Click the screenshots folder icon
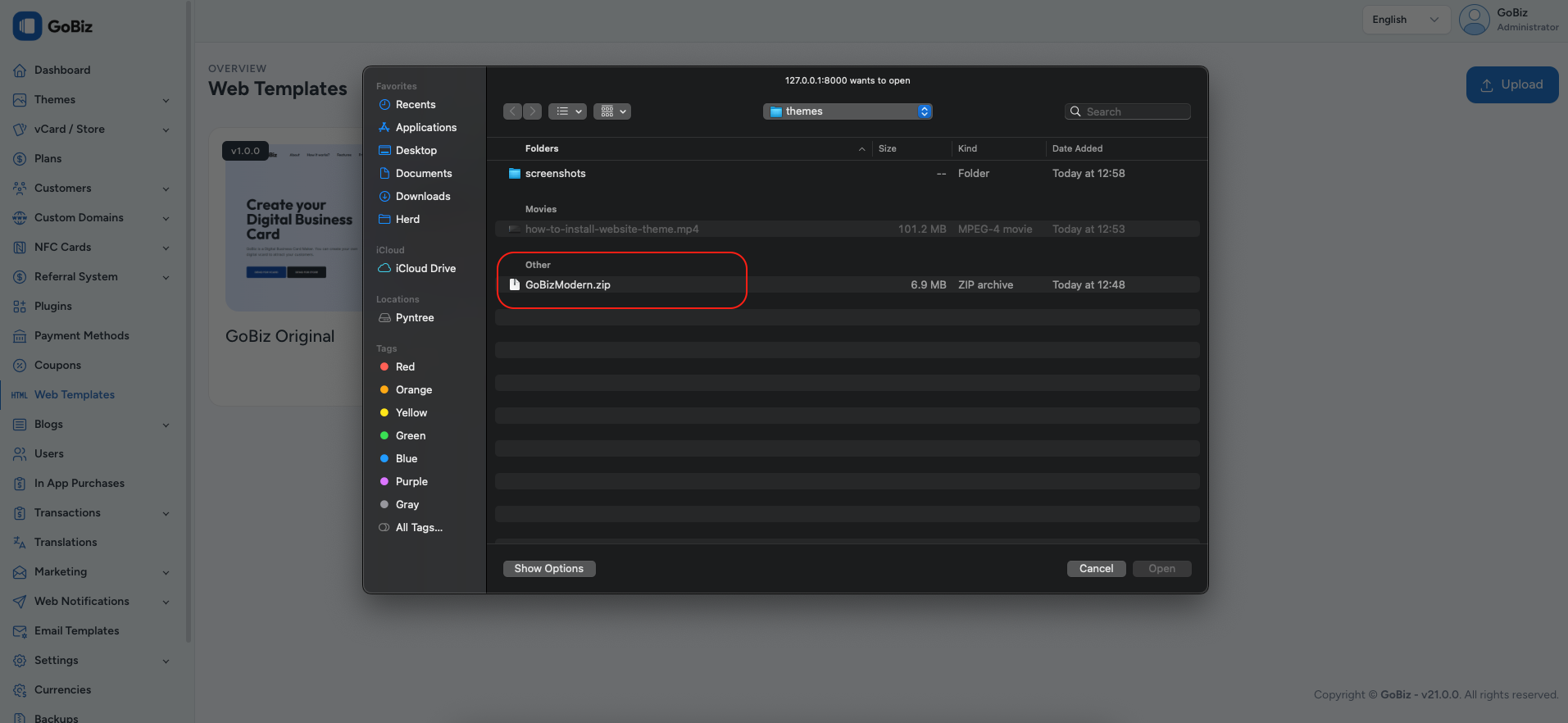This screenshot has width=1568, height=723. click(515, 173)
